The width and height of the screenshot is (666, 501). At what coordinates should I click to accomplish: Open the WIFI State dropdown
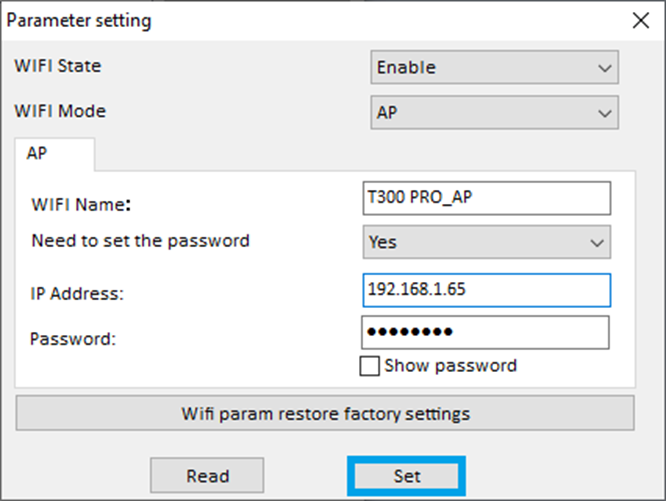pyautogui.click(x=494, y=68)
